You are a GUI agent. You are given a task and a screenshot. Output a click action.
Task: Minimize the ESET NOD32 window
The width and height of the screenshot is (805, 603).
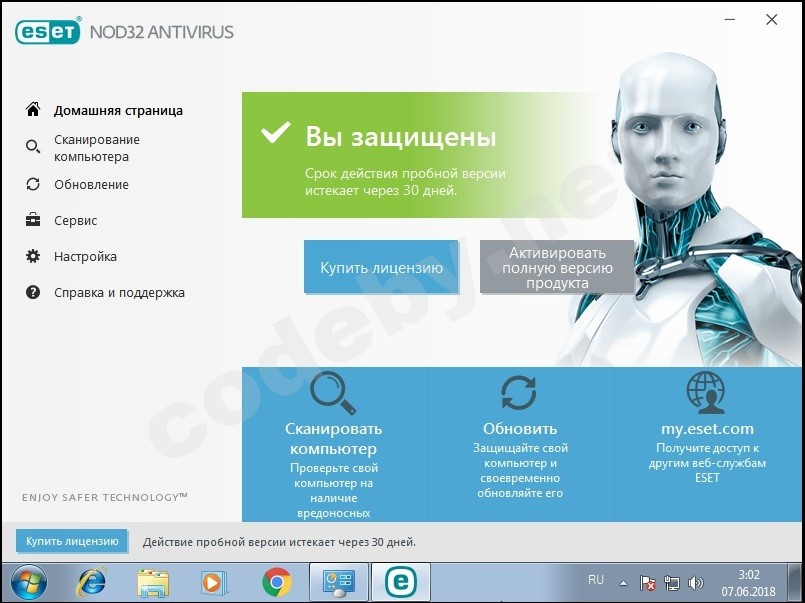tap(730, 20)
